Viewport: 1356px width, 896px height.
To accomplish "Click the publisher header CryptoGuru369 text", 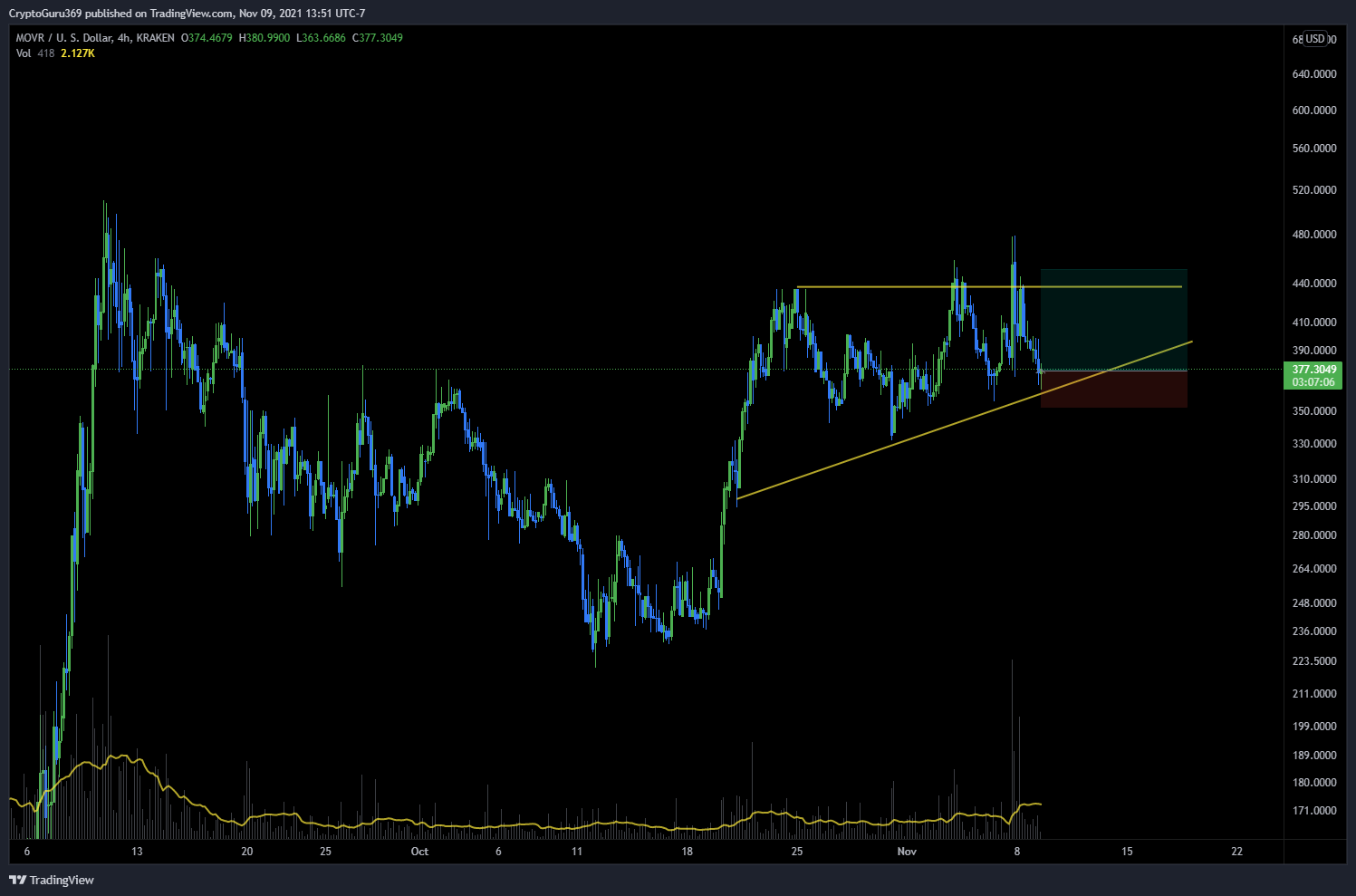I will click(x=45, y=14).
